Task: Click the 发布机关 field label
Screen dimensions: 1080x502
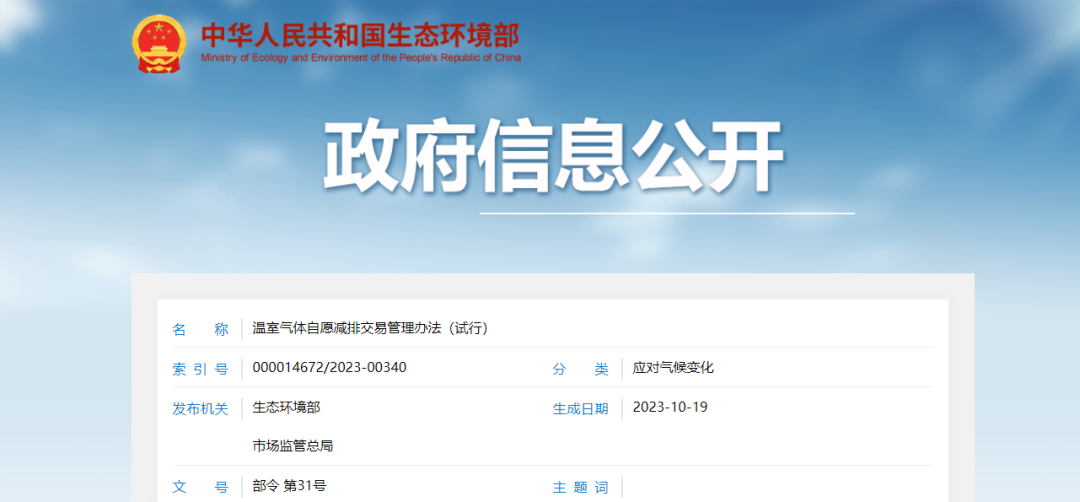Action: [x=200, y=408]
